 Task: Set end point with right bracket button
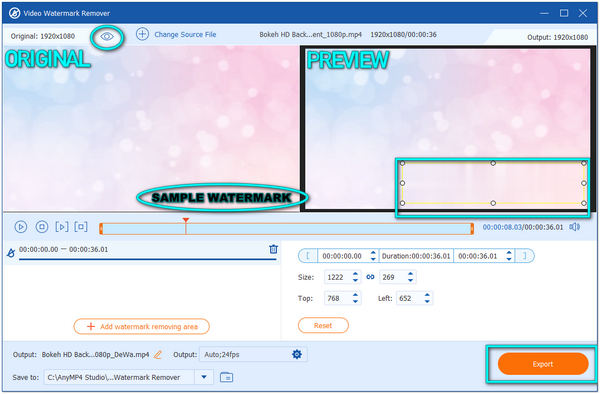point(525,256)
